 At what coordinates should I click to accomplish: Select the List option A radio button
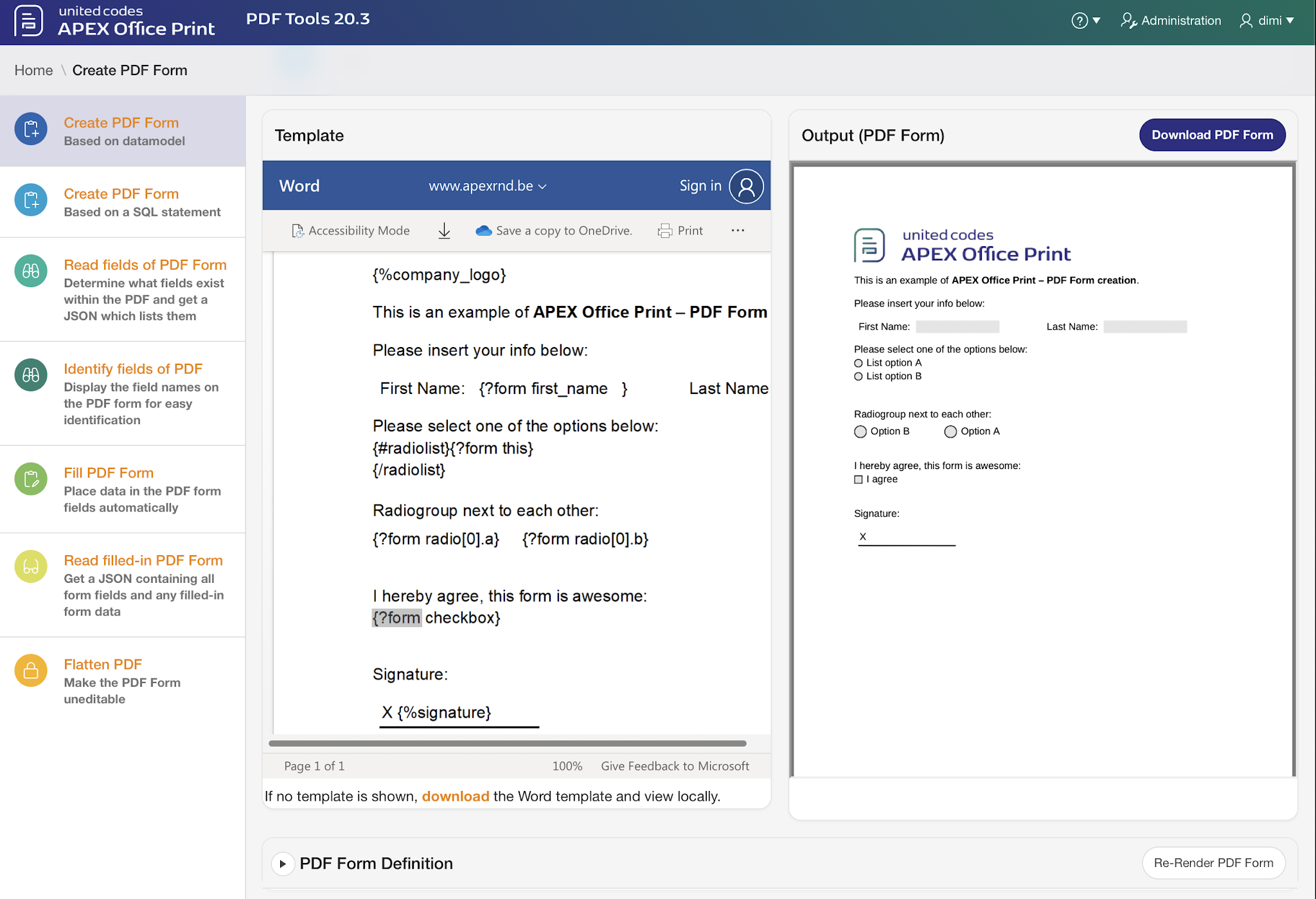[x=858, y=363]
